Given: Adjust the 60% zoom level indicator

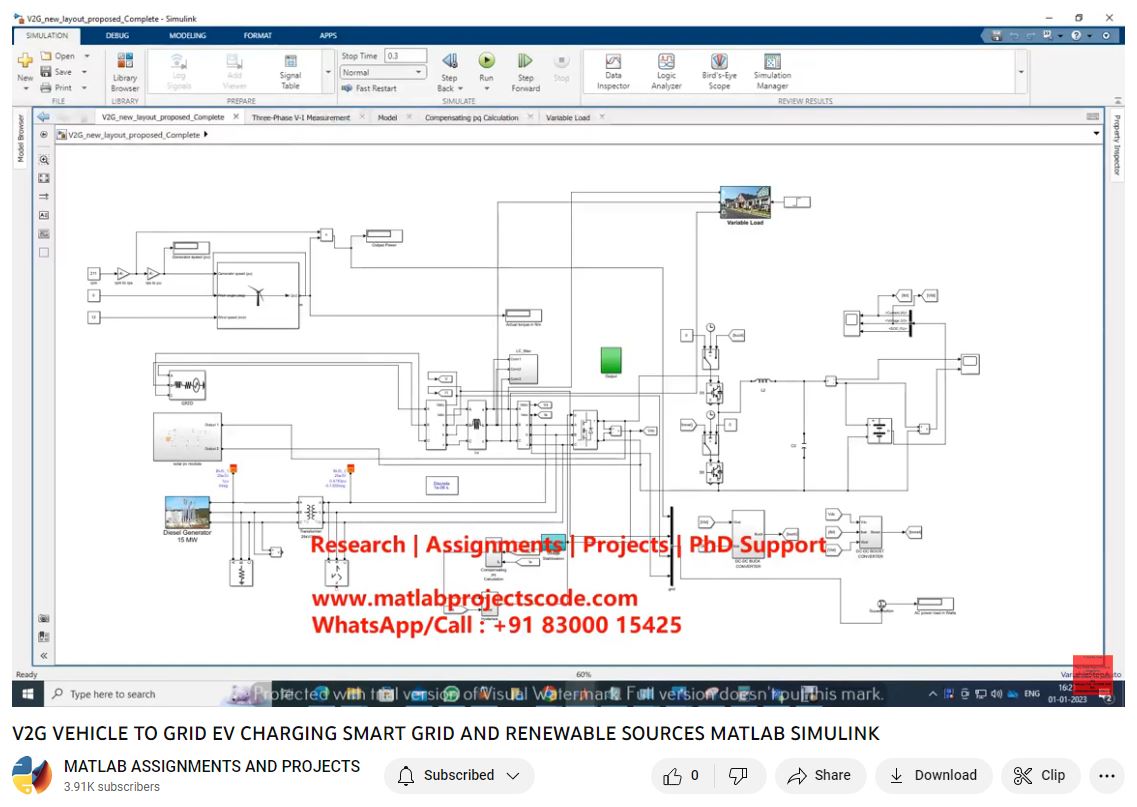Looking at the screenshot, I should [582, 674].
